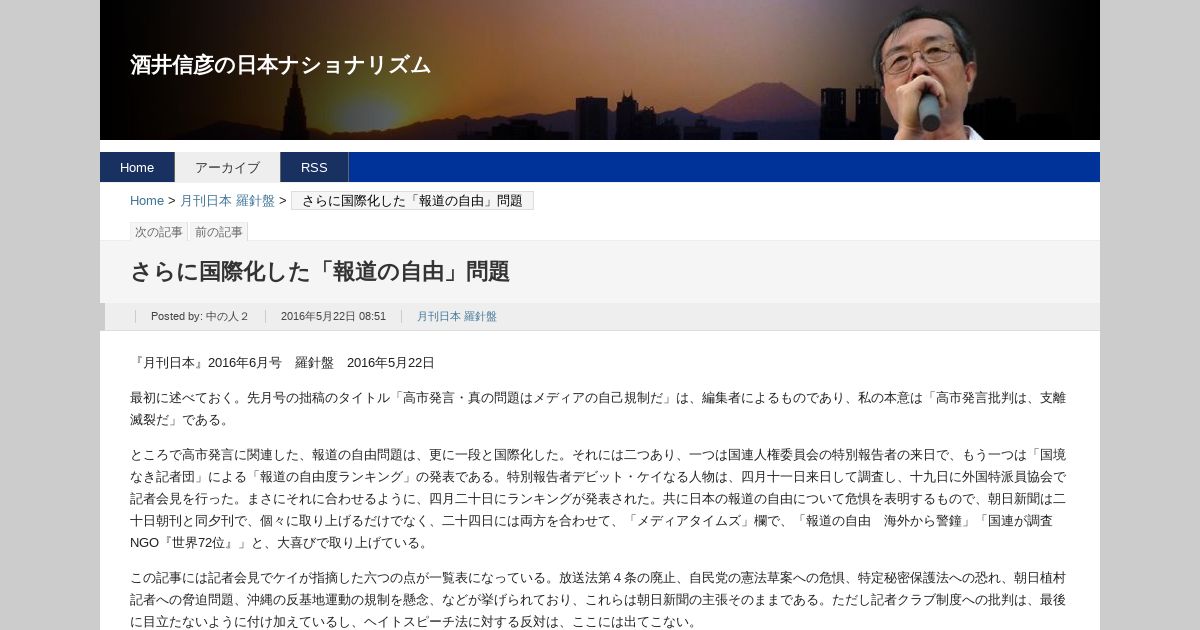Click paragraph starting 最初に述べておく
This screenshot has width=1200, height=630.
pyautogui.click(x=598, y=408)
